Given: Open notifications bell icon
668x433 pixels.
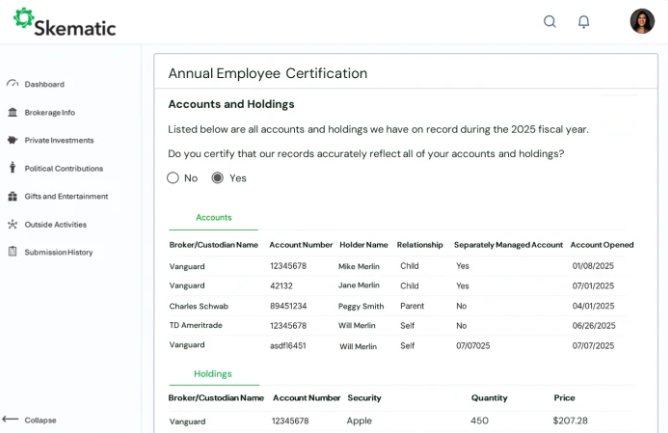Looking at the screenshot, I should (x=584, y=21).
